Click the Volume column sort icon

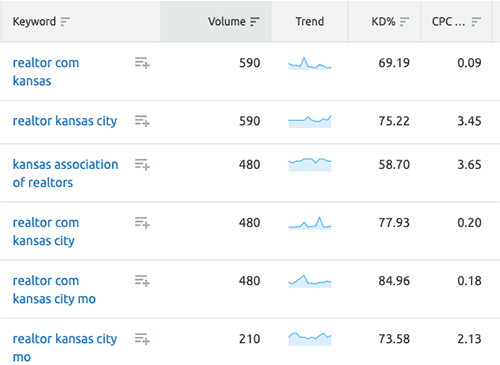tap(255, 22)
